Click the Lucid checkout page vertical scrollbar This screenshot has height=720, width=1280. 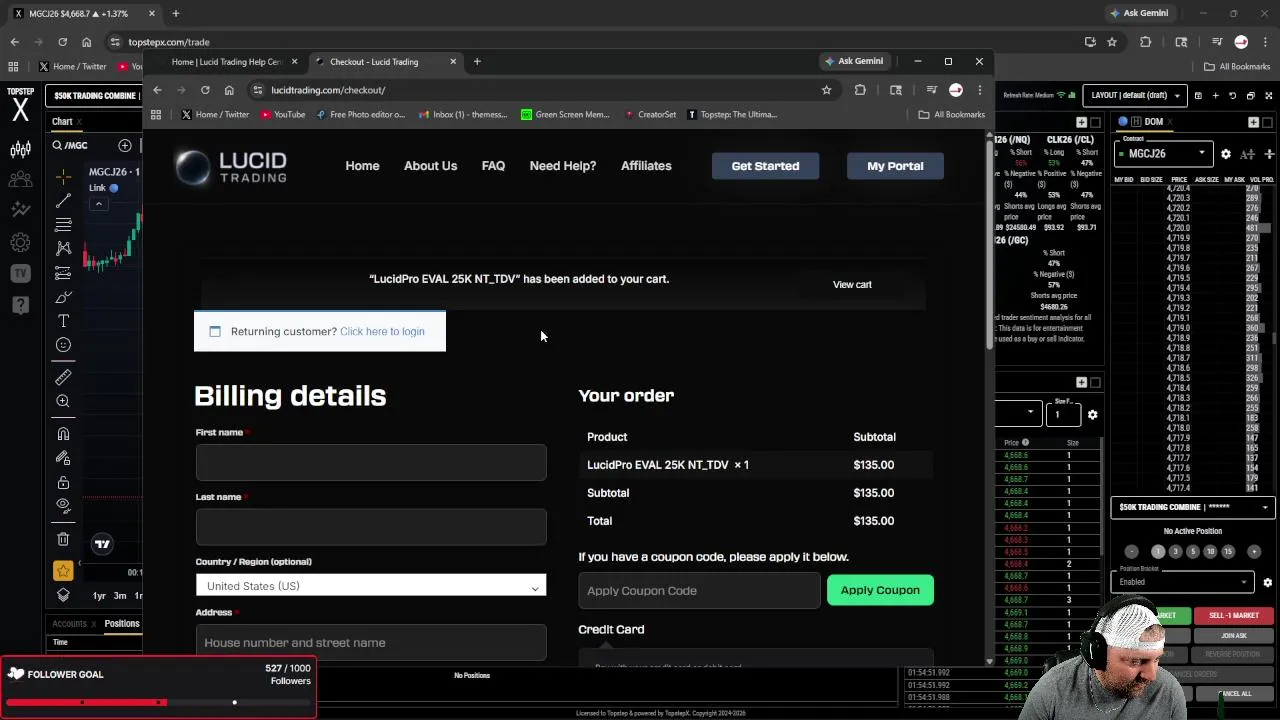[x=990, y=243]
